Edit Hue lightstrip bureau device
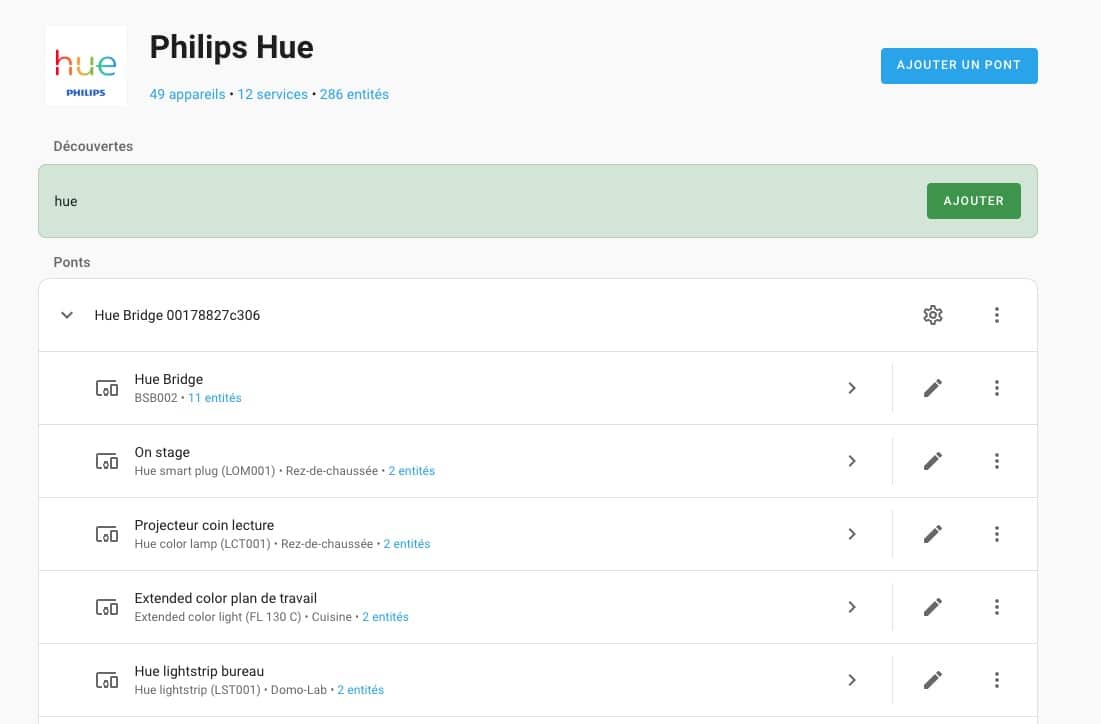This screenshot has height=724, width=1101. (x=932, y=680)
